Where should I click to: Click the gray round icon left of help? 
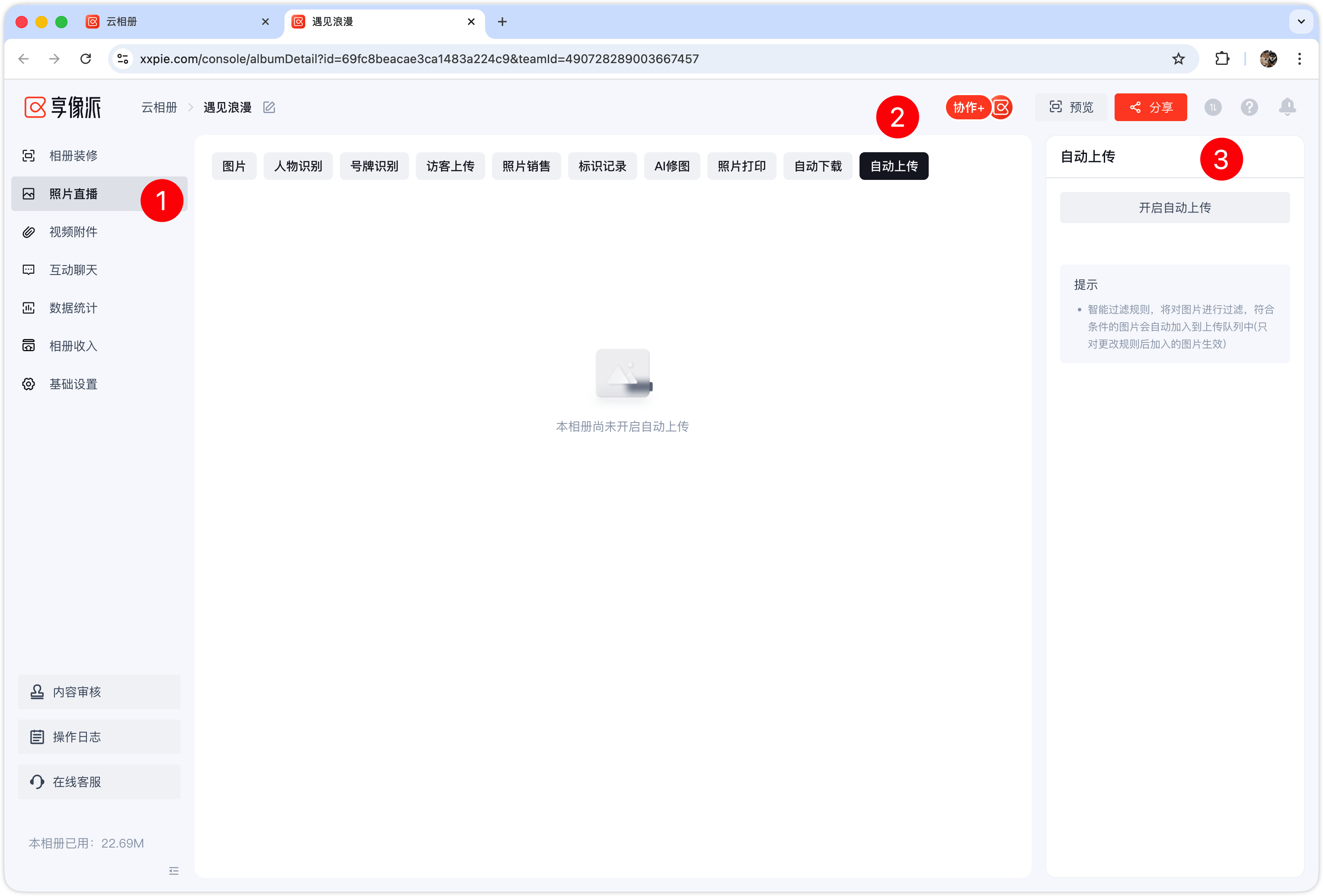(1213, 107)
